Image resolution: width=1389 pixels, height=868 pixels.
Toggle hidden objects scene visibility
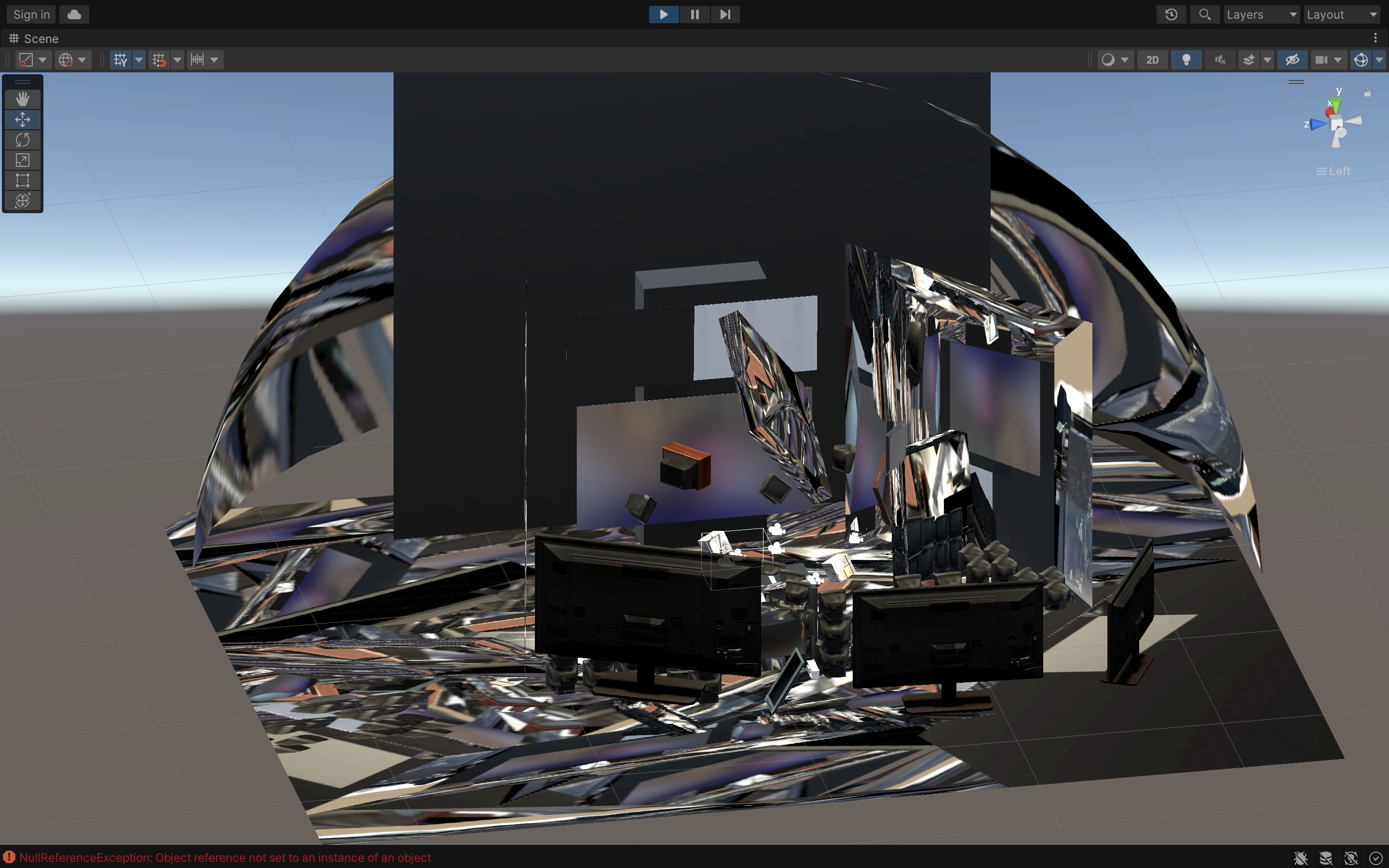tap(1292, 60)
